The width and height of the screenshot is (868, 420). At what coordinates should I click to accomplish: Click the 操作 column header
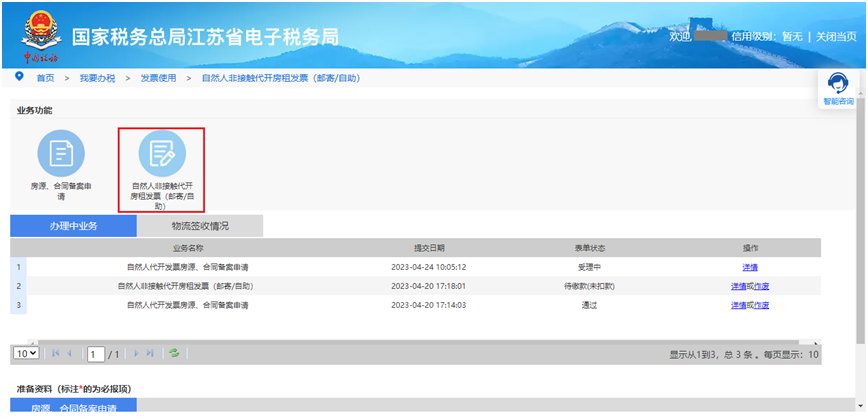(750, 247)
